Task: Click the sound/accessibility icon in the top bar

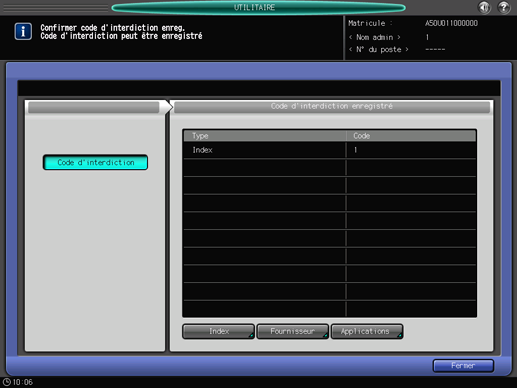Action: point(484,7)
